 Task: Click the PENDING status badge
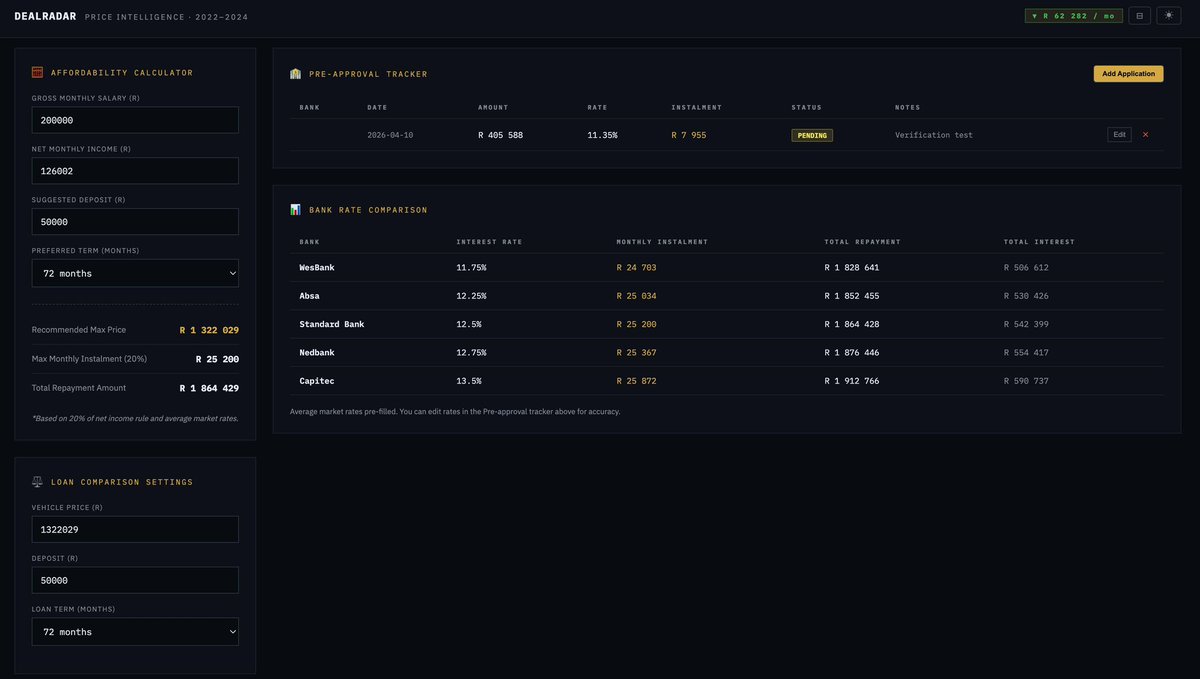click(812, 135)
